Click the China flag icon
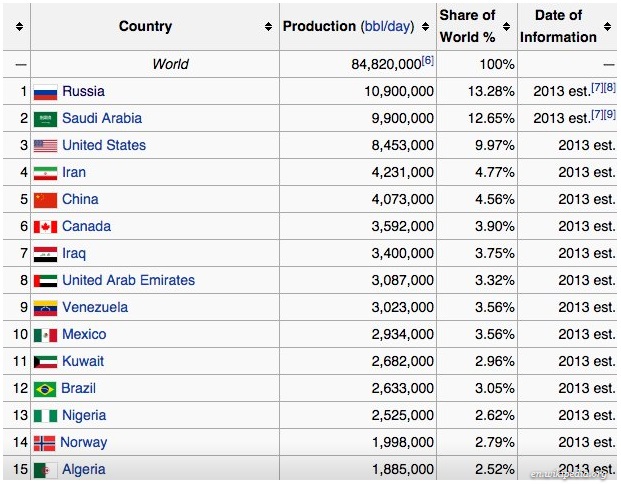621x484 pixels. 45,200
